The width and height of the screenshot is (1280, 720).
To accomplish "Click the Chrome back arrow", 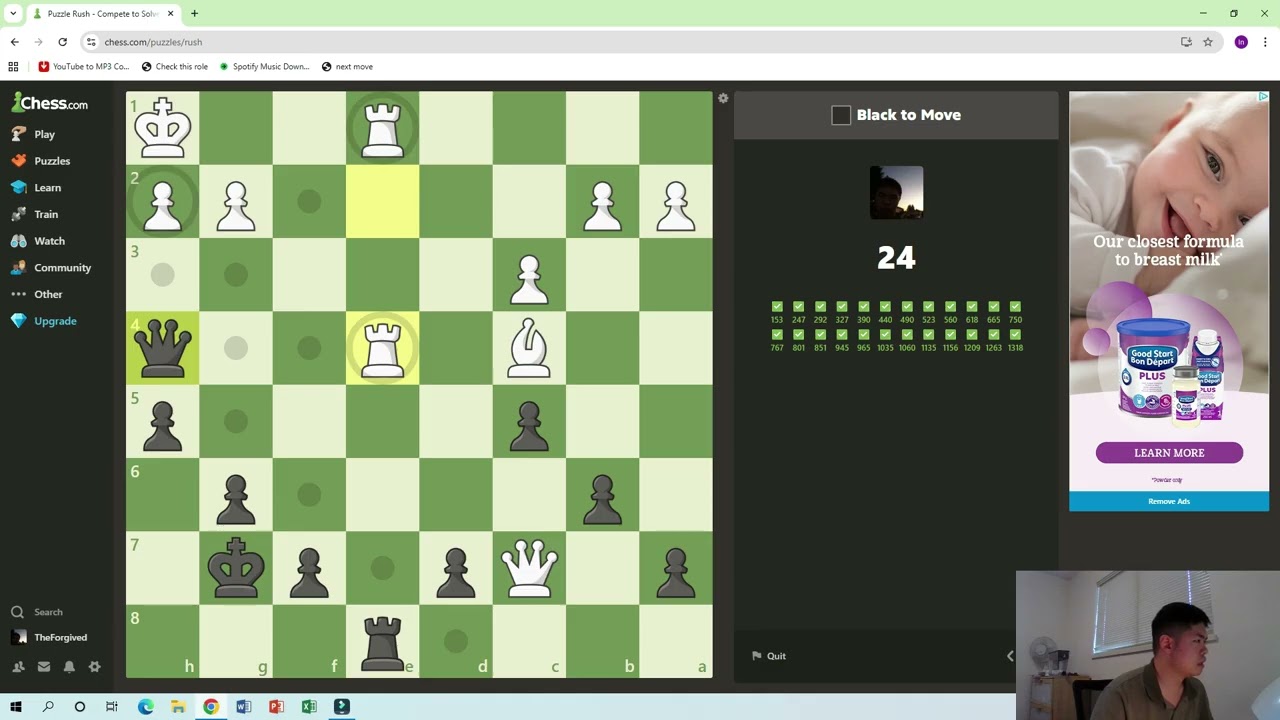I will tap(14, 42).
